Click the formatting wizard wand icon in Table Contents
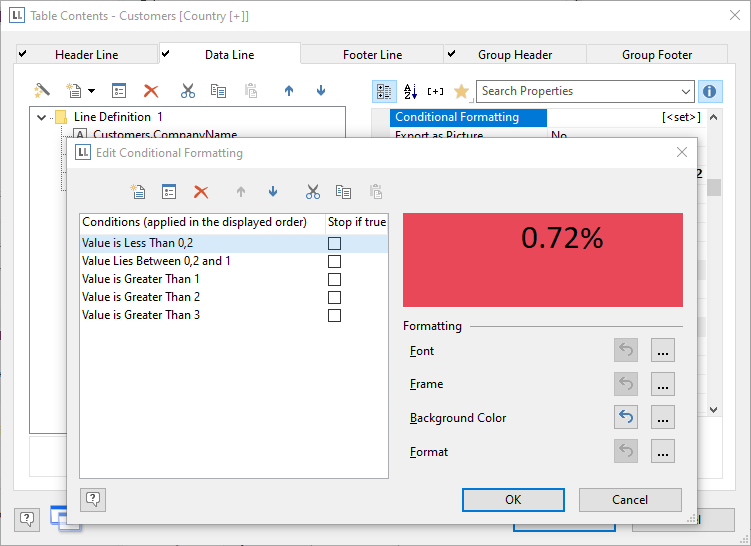 (x=42, y=91)
